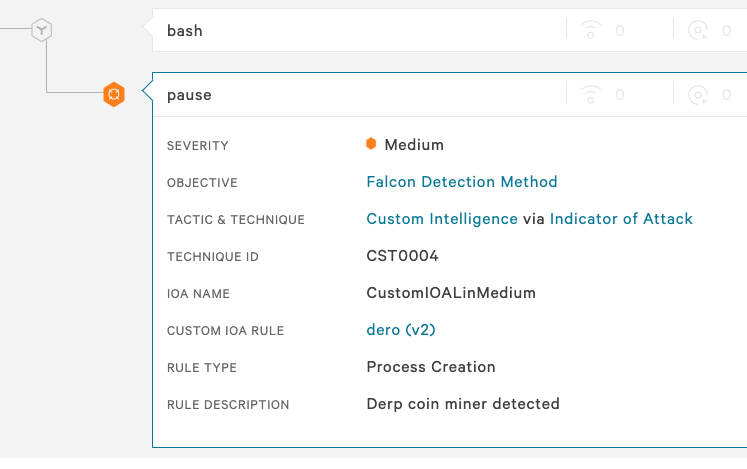Open the dero (v2) custom IOA rule
This screenshot has width=747, height=469.
(x=401, y=330)
